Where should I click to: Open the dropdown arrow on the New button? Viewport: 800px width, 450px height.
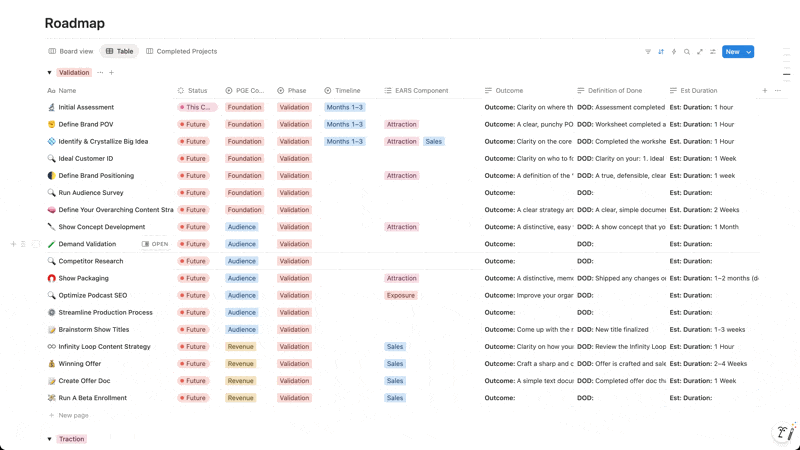[x=749, y=52]
